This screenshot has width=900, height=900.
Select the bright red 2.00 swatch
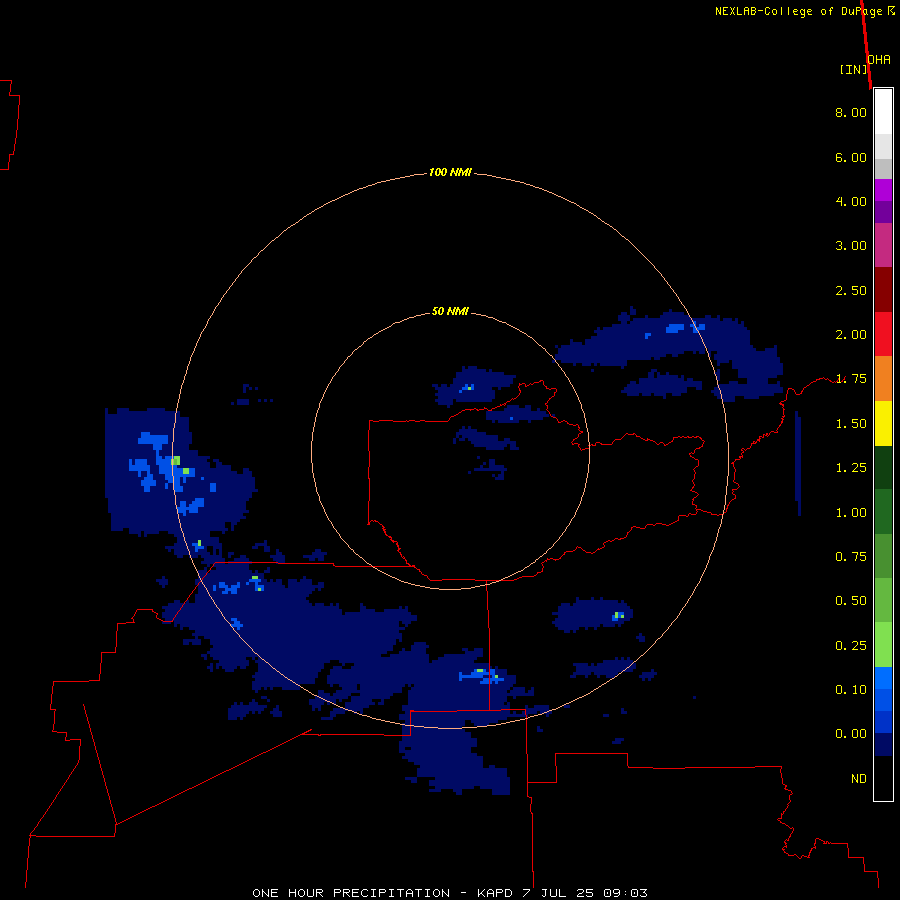883,334
